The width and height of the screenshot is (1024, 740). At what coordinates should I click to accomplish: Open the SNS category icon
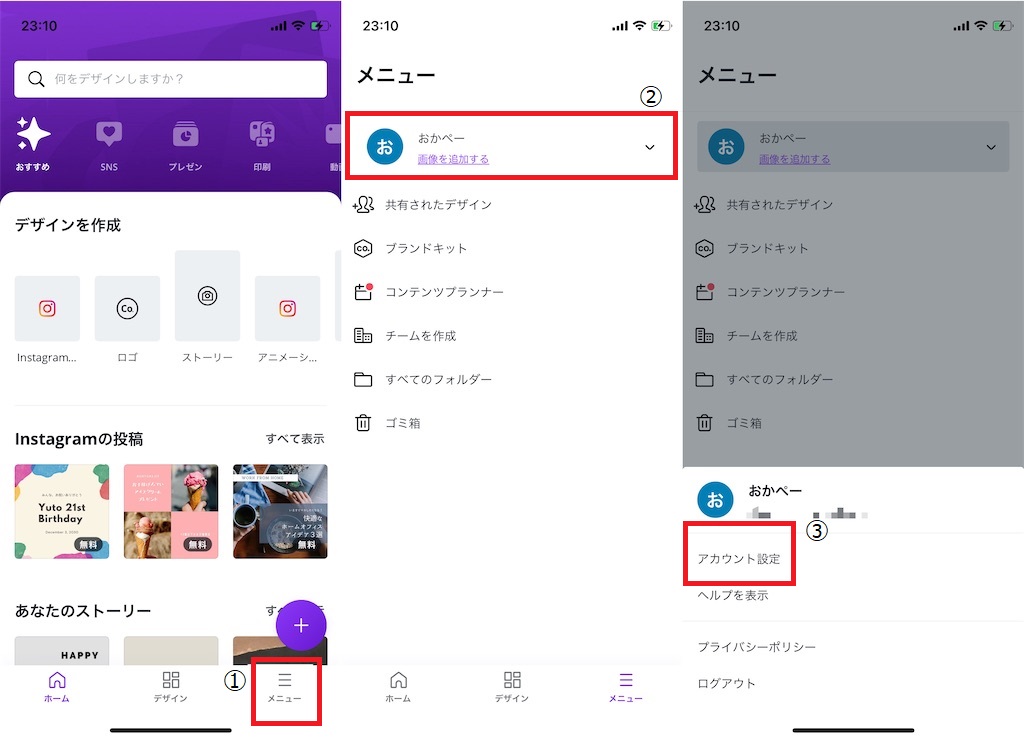[x=109, y=134]
